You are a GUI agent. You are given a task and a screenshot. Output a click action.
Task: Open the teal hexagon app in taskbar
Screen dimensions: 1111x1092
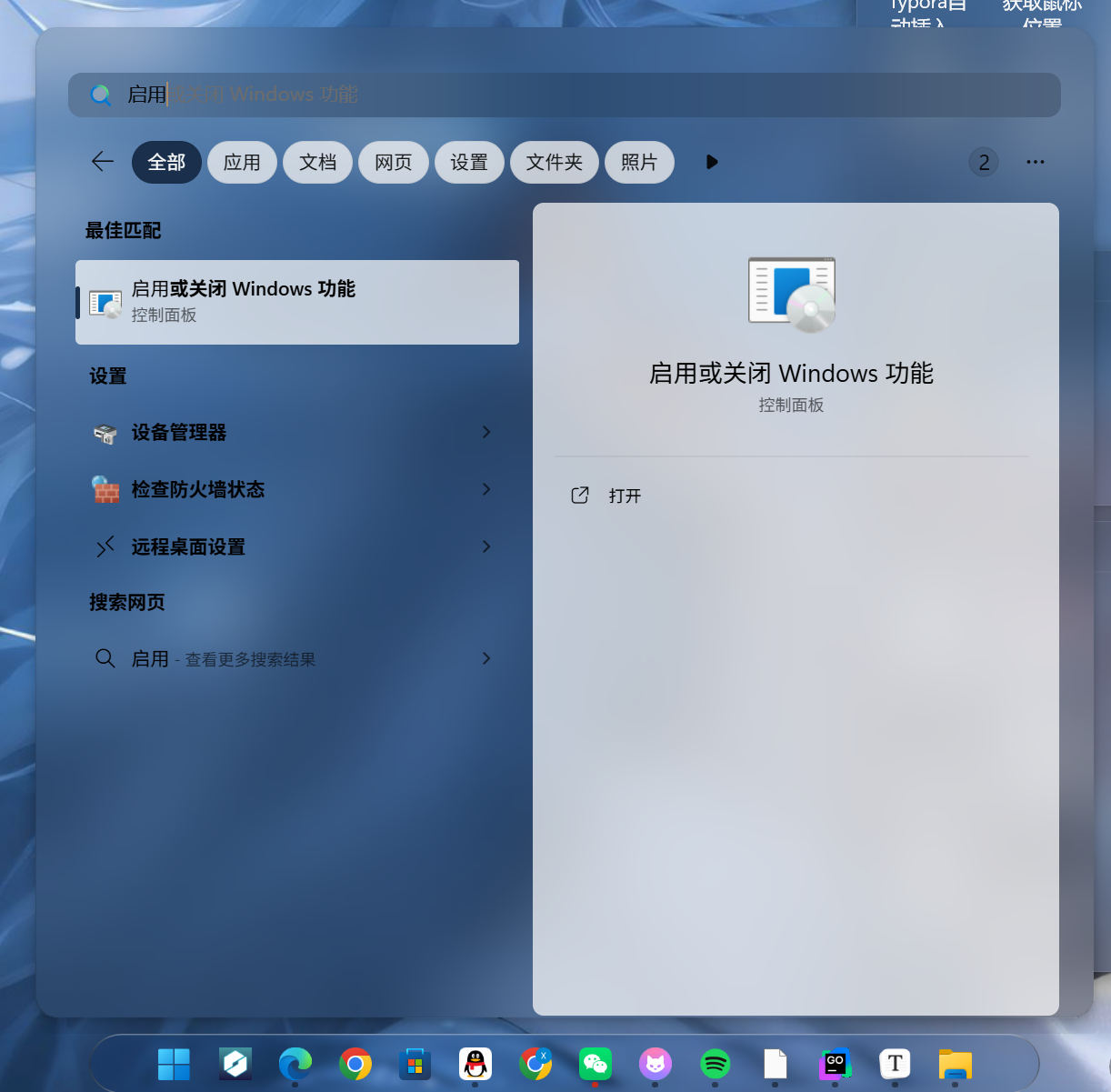coord(235,1063)
